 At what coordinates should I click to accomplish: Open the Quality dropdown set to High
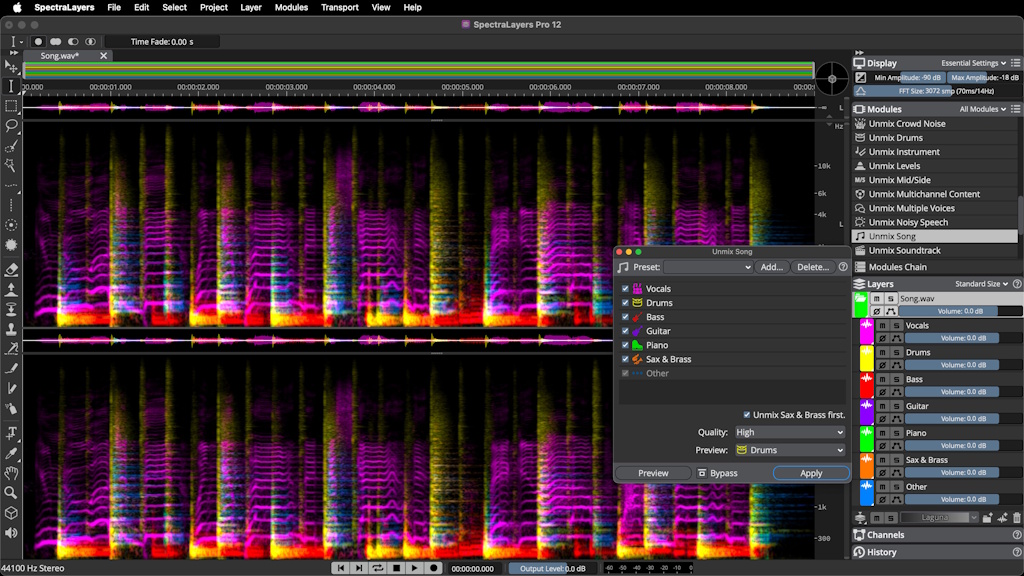790,432
